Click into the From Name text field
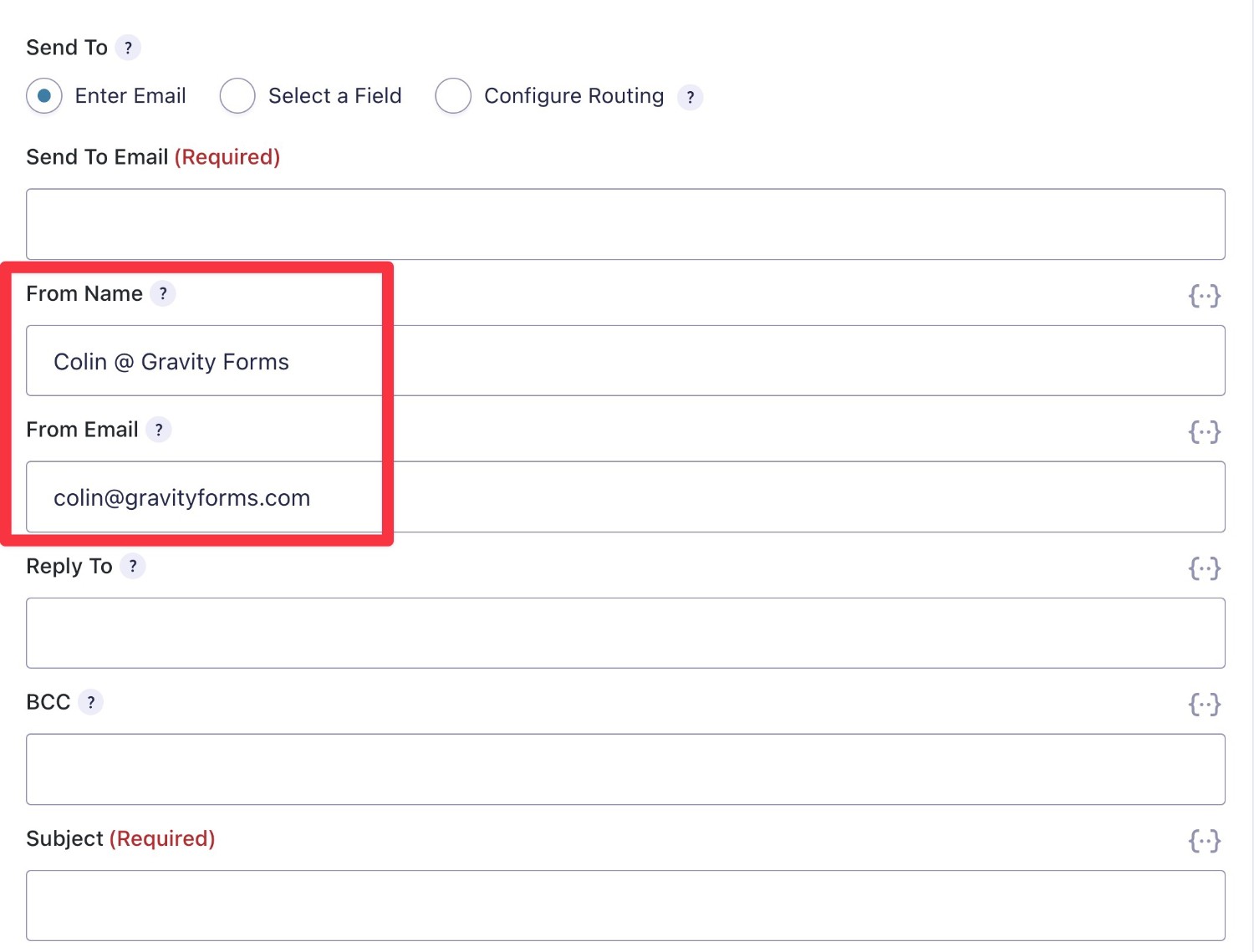Image resolution: width=1254 pixels, height=952 pixels. pos(625,360)
